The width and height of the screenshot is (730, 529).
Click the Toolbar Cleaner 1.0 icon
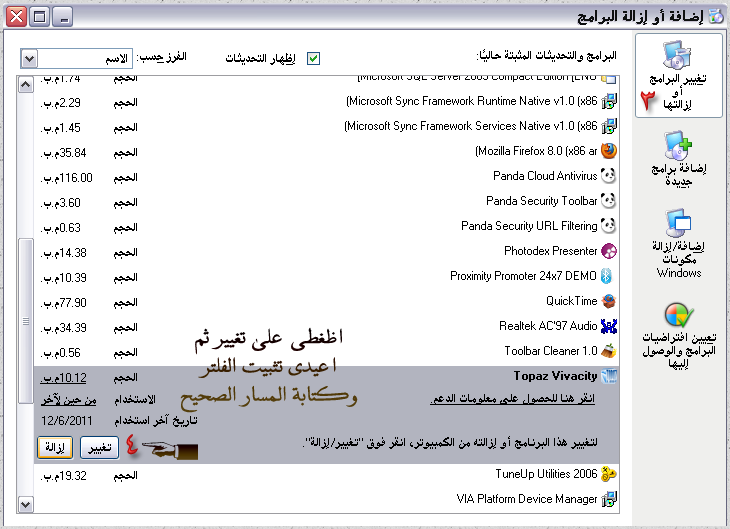(x=608, y=351)
